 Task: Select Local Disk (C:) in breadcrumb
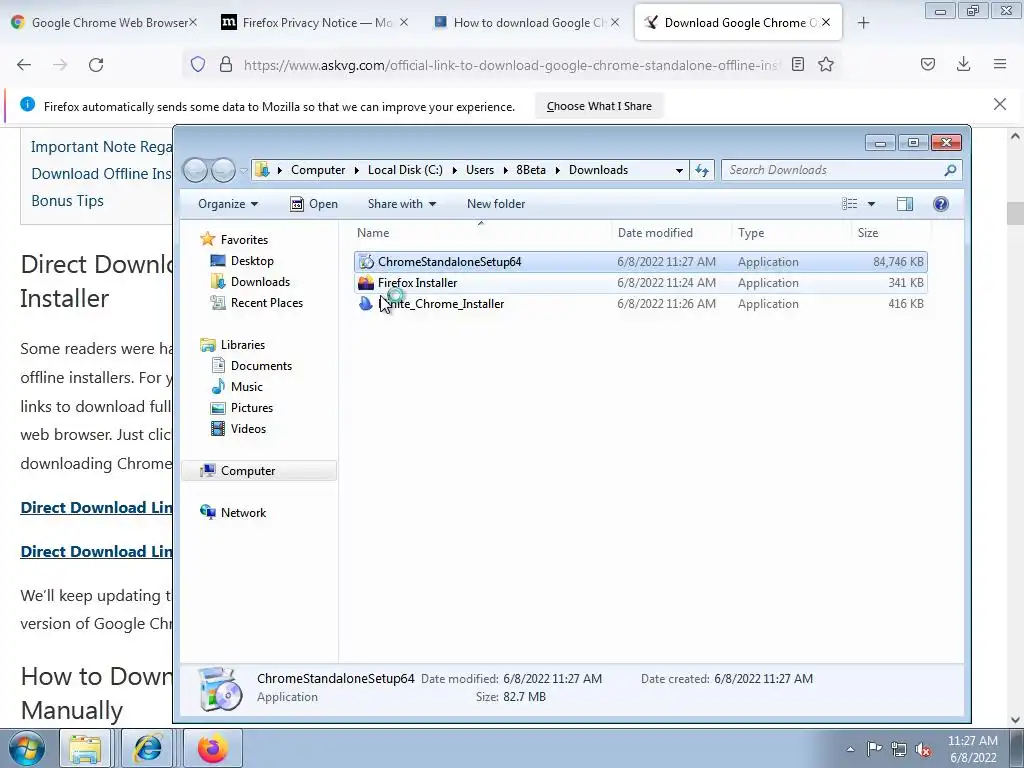405,170
